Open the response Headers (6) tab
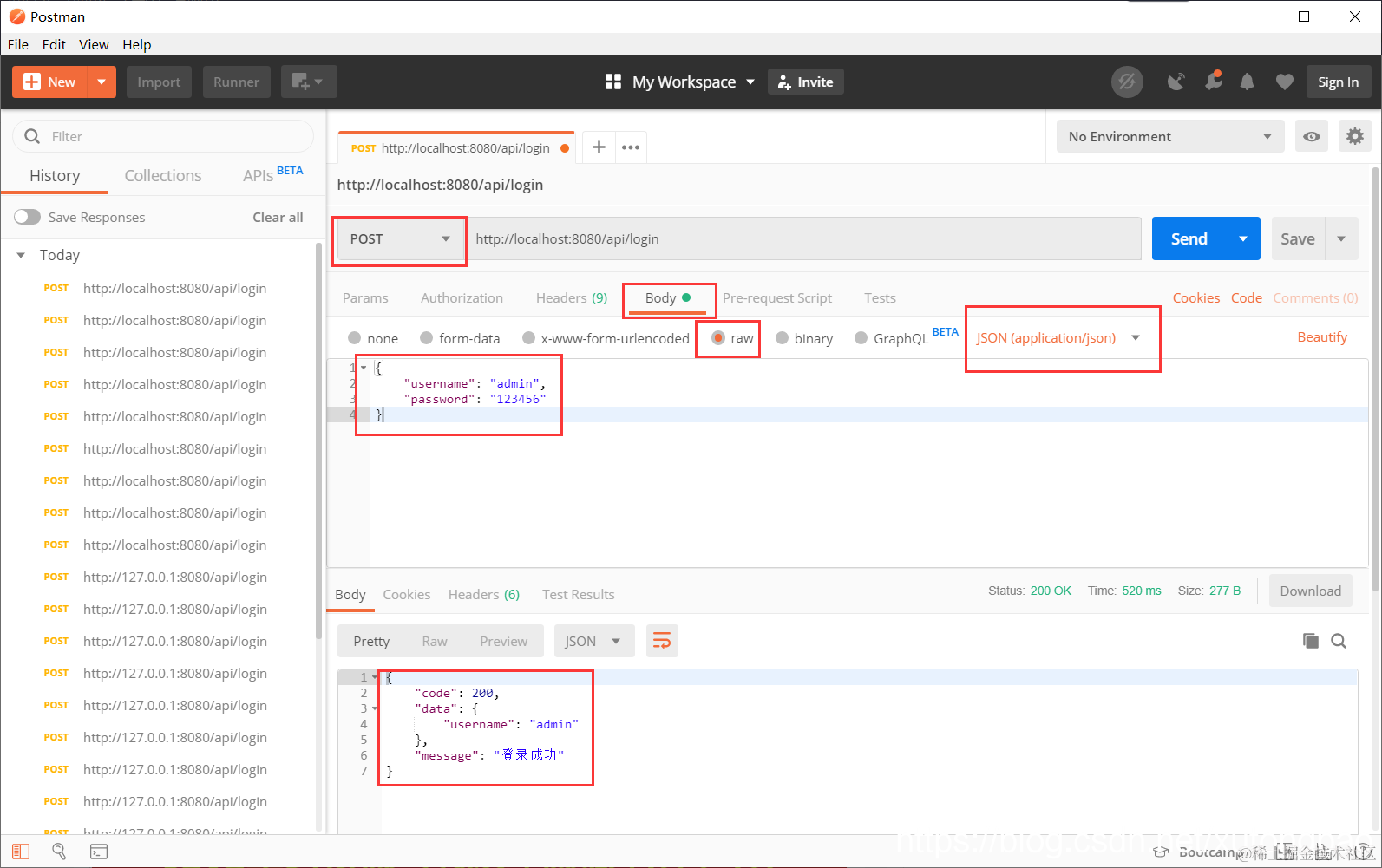Image resolution: width=1382 pixels, height=868 pixels. point(484,594)
